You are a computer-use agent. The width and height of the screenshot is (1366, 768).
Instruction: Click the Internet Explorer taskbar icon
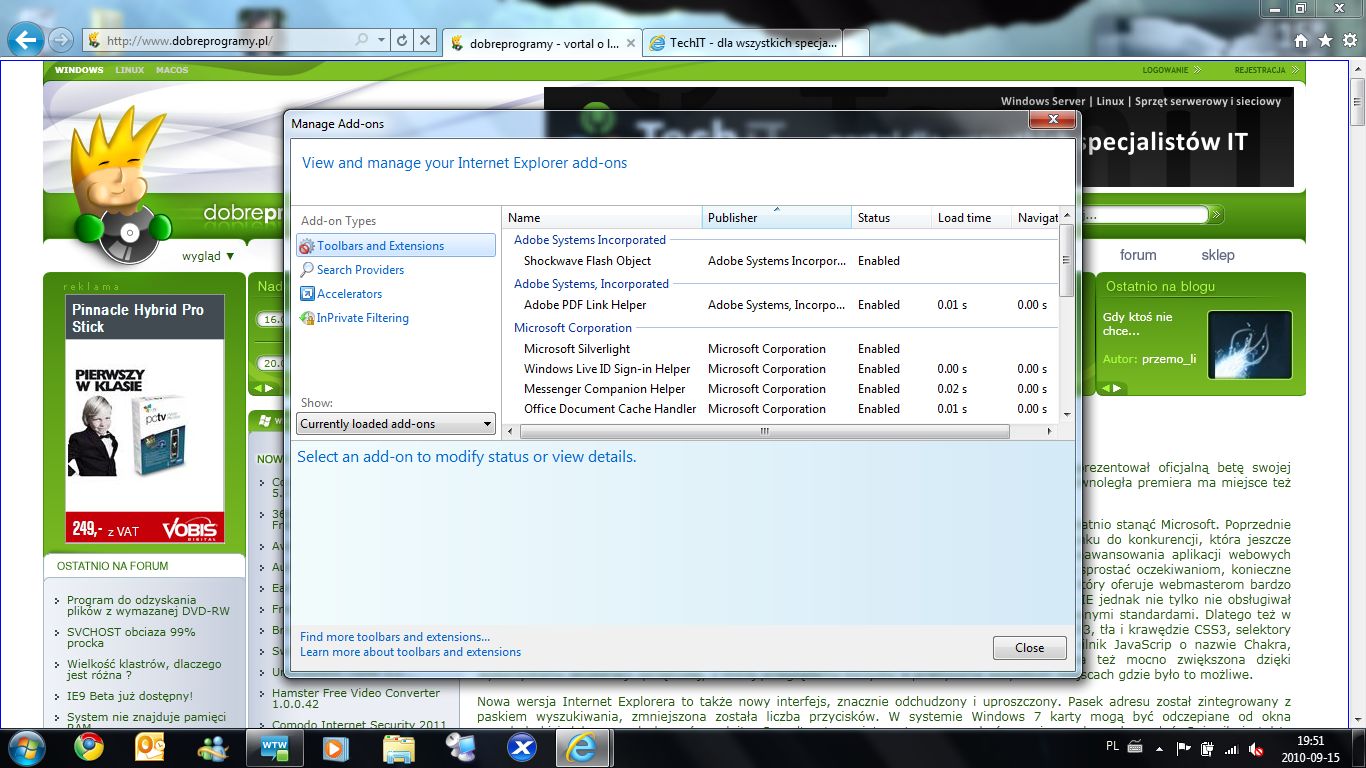[583, 748]
